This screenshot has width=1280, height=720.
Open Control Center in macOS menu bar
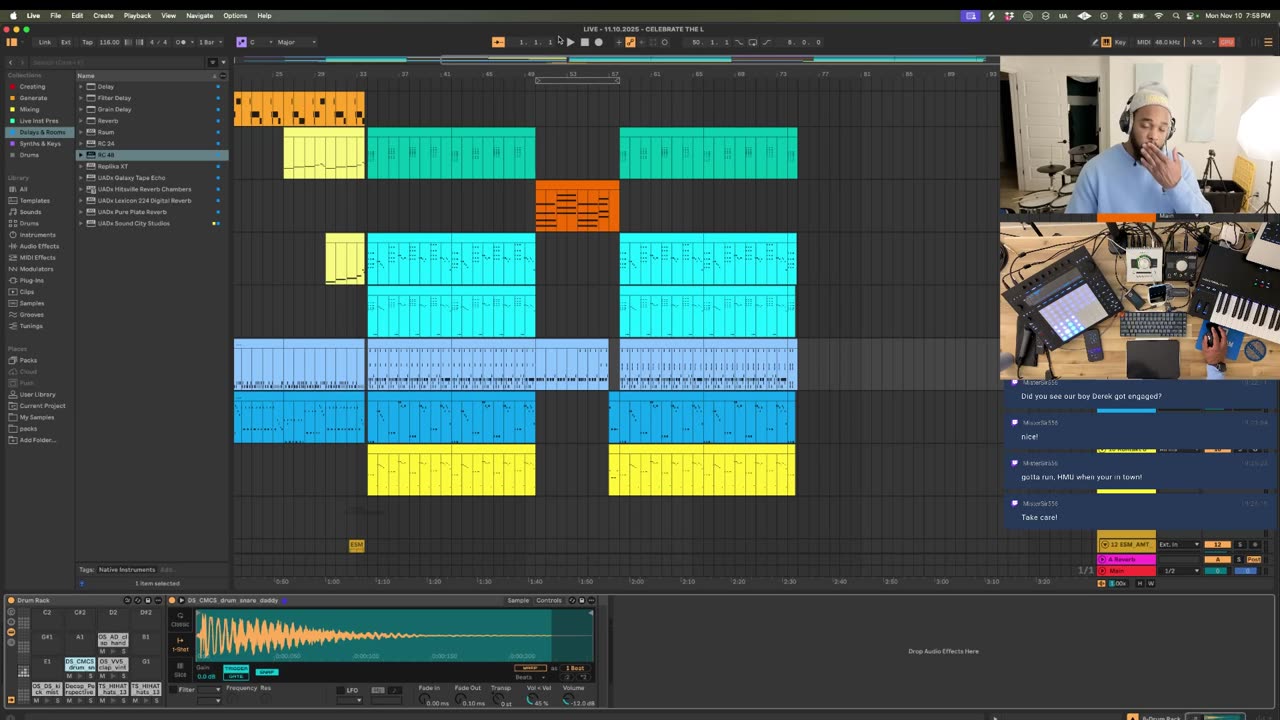pyautogui.click(x=1191, y=15)
